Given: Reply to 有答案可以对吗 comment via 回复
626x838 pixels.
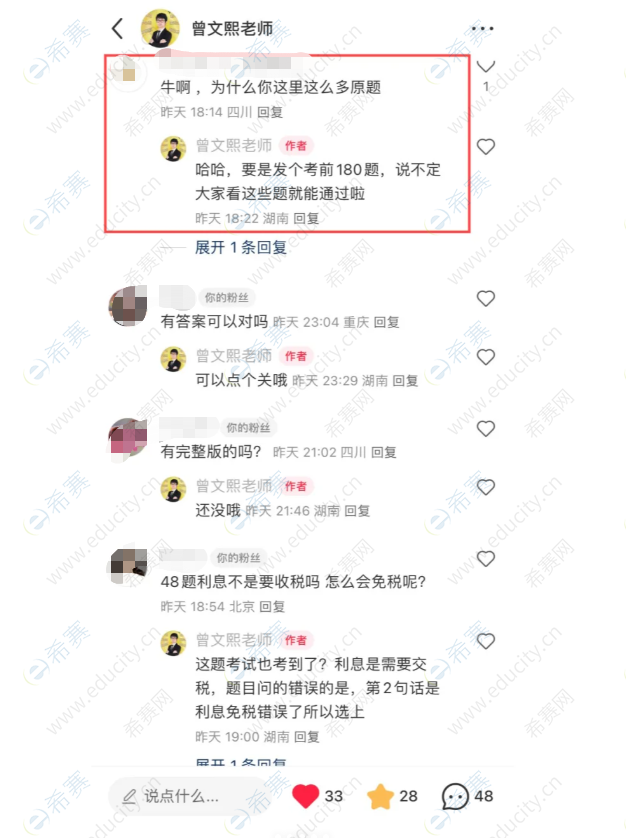Looking at the screenshot, I should coord(387,322).
